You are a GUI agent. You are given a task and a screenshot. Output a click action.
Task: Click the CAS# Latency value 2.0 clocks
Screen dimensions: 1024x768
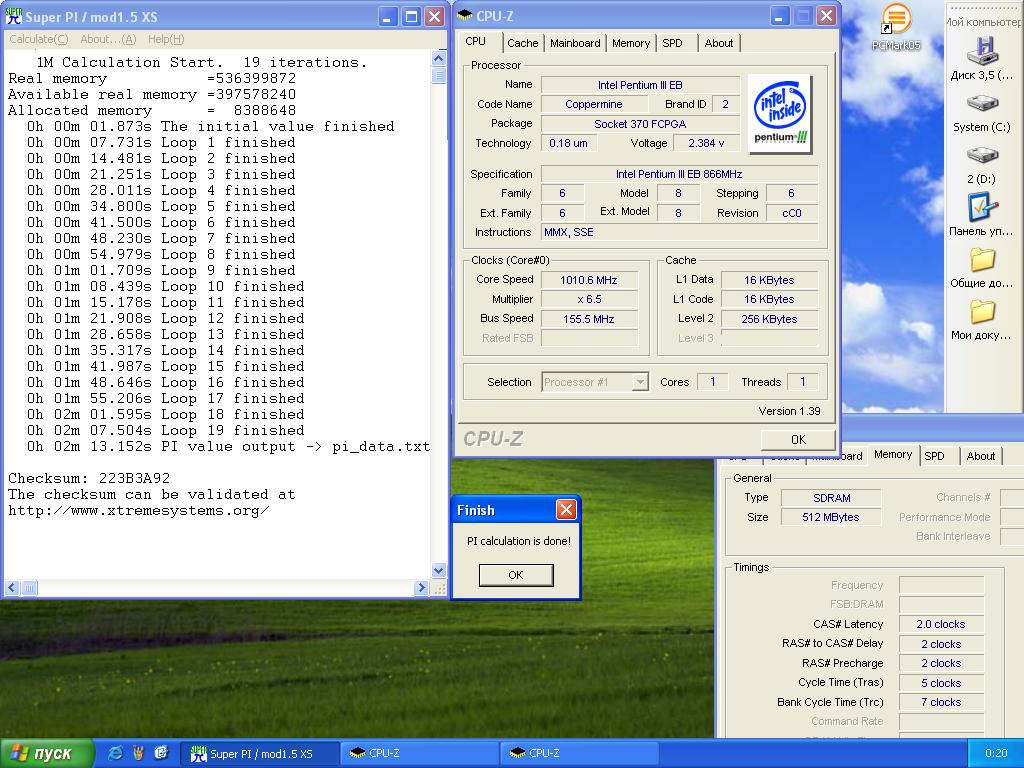click(941, 624)
